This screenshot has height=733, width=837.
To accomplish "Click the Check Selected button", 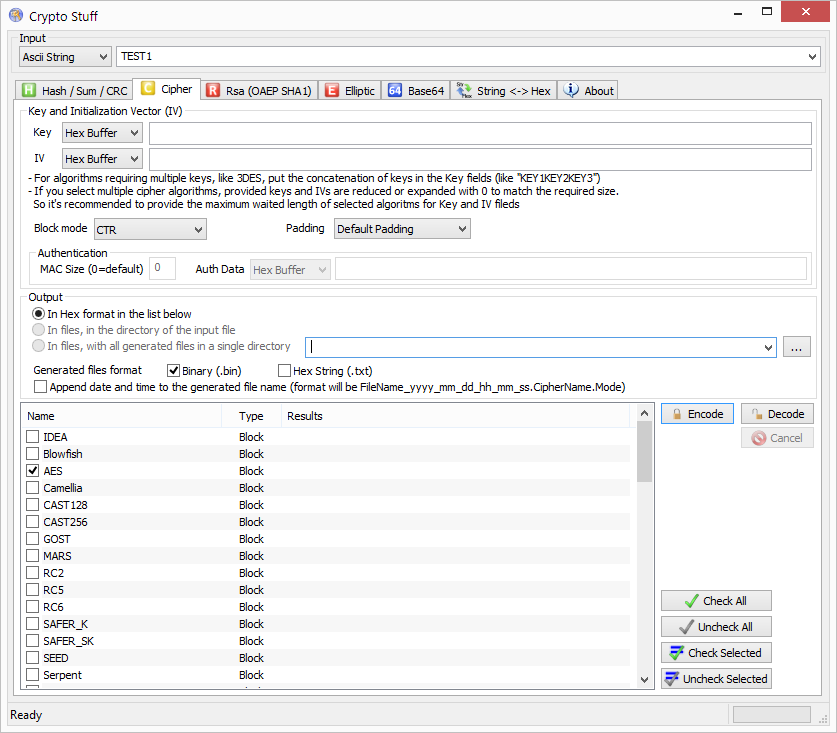I will point(716,652).
